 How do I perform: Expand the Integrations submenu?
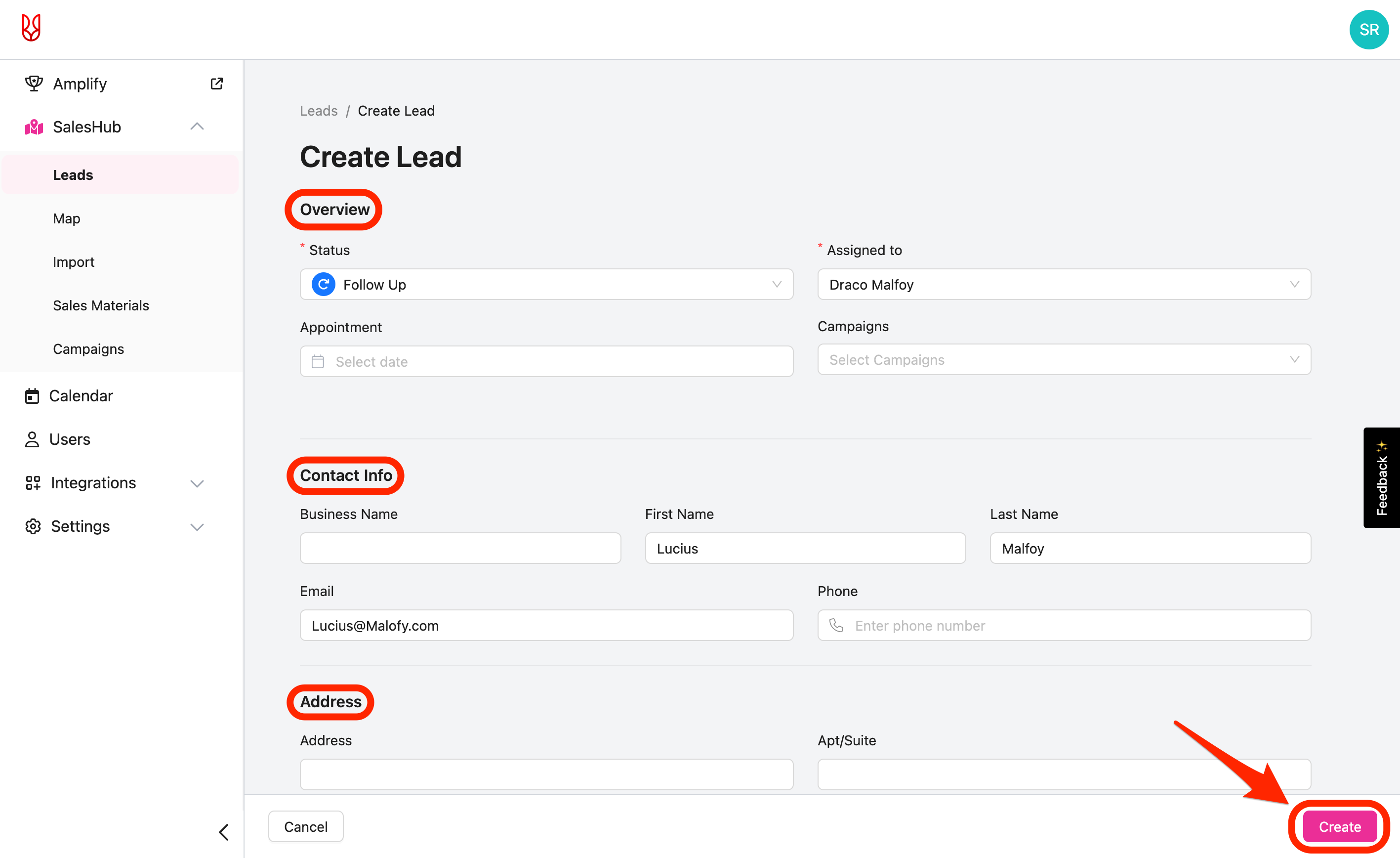(x=197, y=483)
